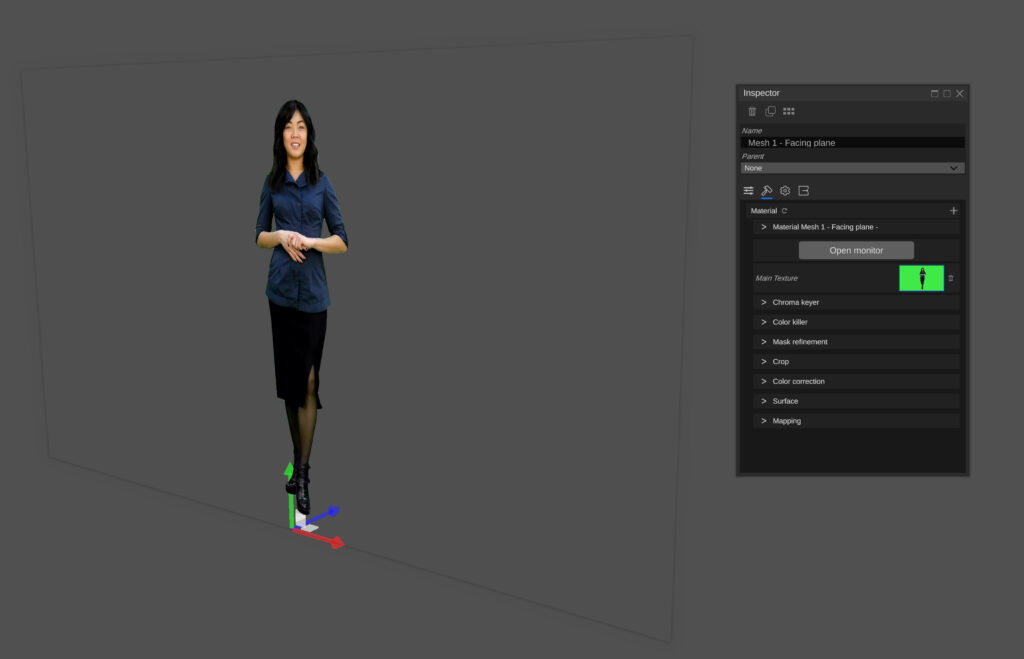Open the gear settings tab

[x=785, y=190]
